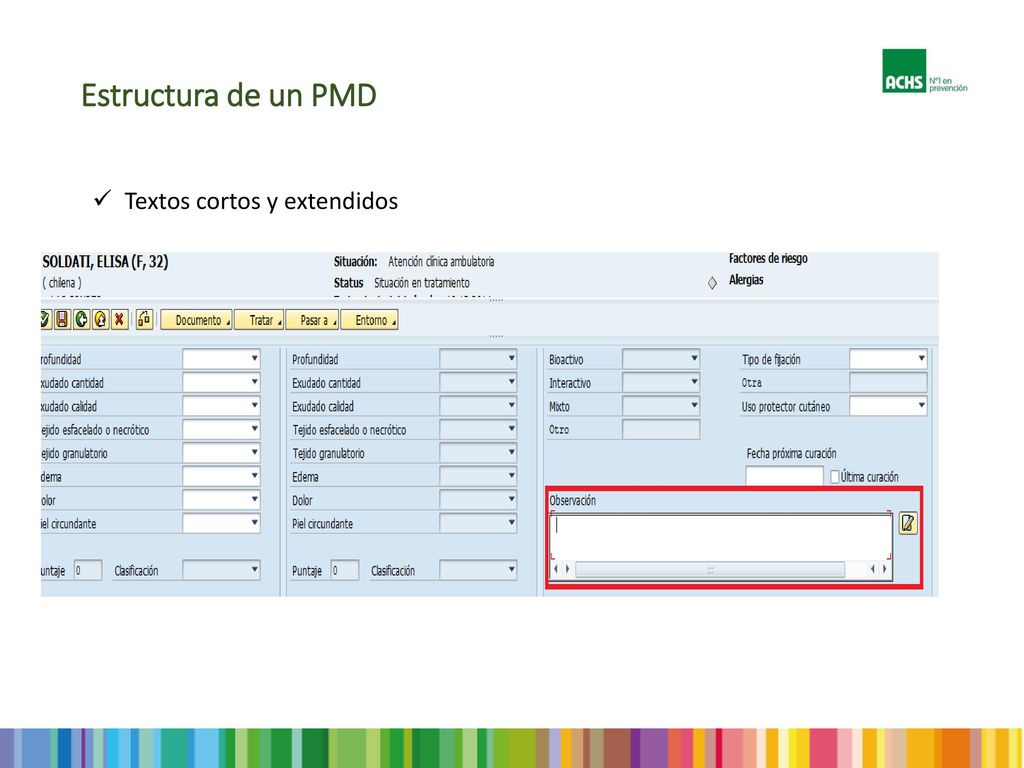This screenshot has height=768, width=1024.
Task: Open the Documento menu button
Action: coord(197,320)
